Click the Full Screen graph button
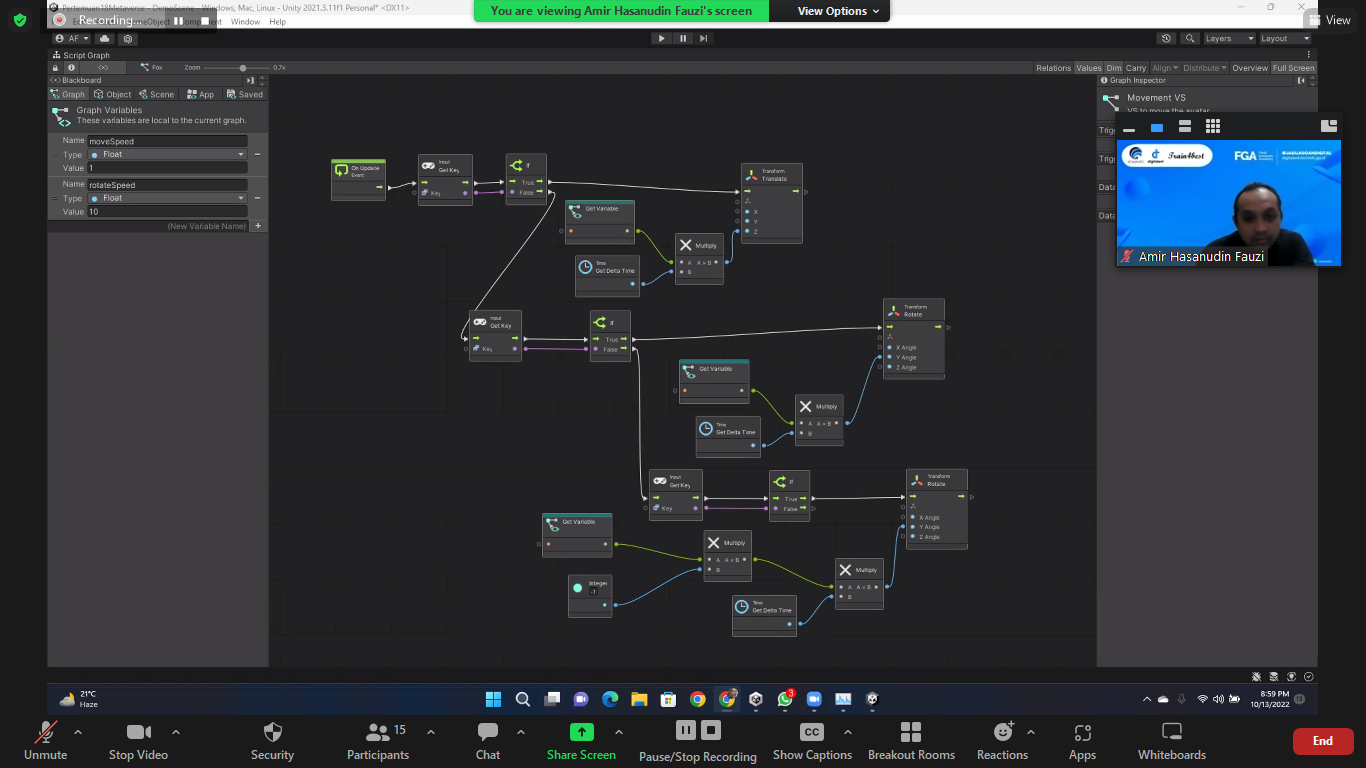This screenshot has height=768, width=1366. [x=1293, y=68]
